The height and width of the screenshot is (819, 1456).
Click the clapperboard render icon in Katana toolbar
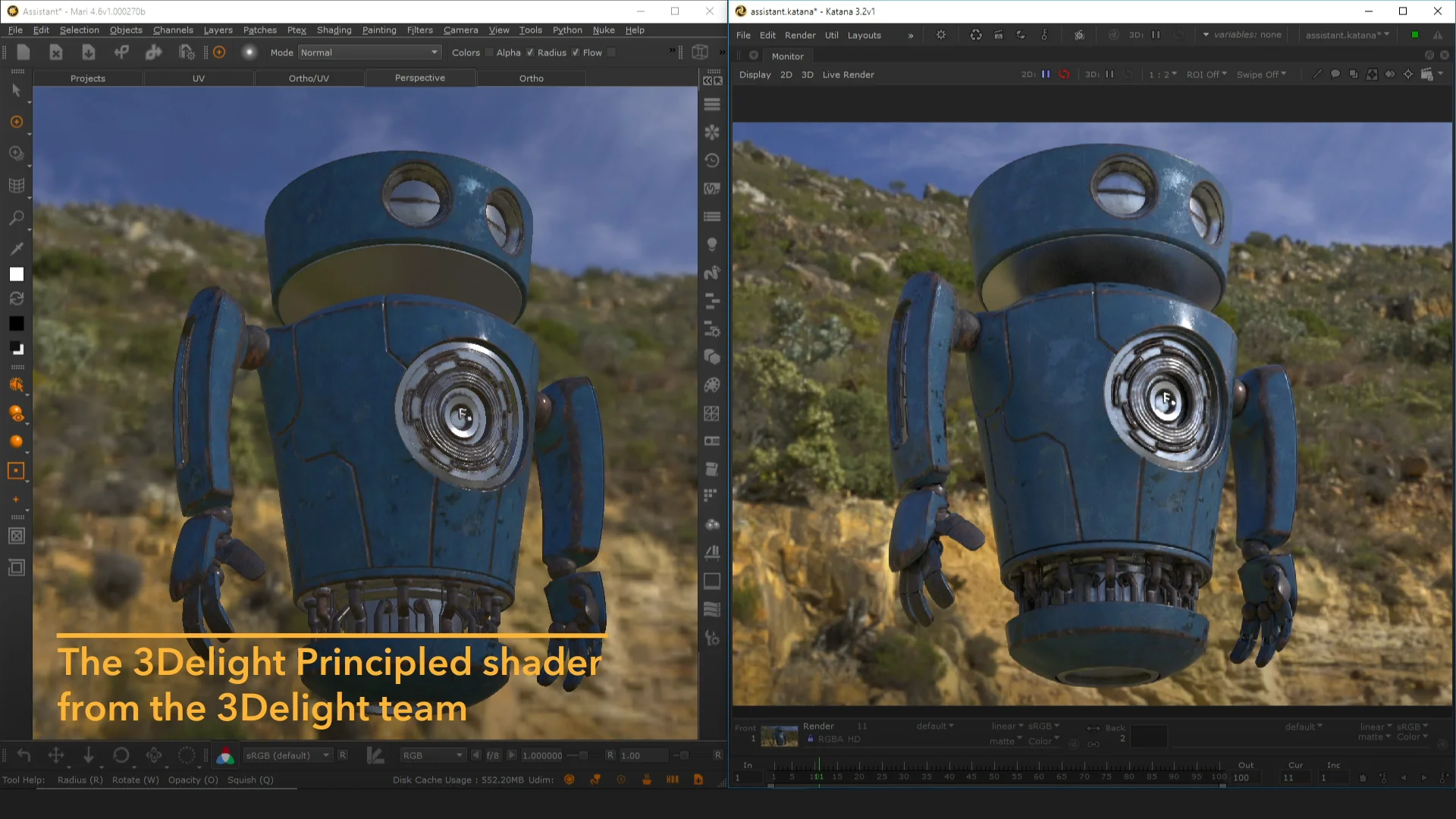tap(999, 35)
